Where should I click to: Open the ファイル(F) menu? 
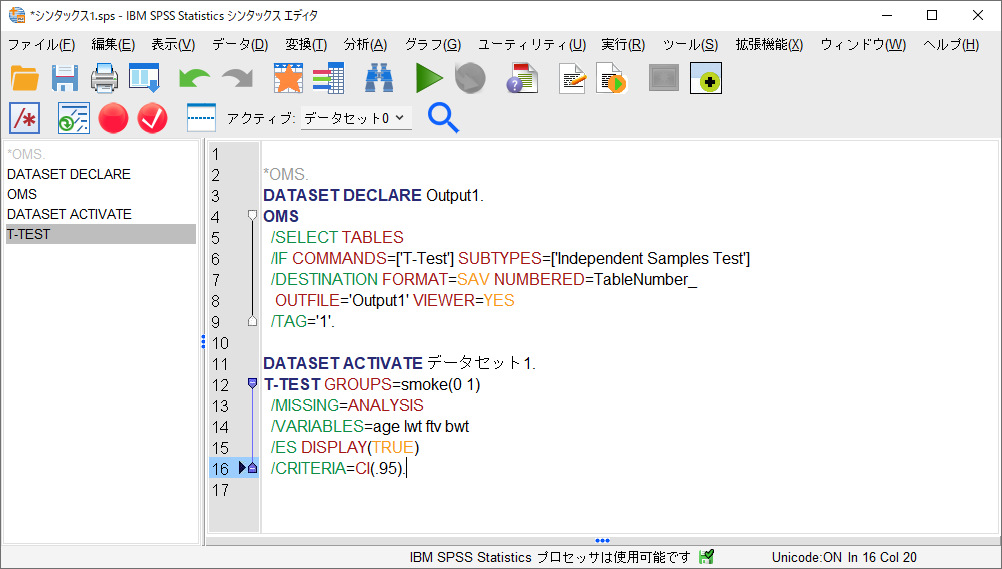point(42,45)
